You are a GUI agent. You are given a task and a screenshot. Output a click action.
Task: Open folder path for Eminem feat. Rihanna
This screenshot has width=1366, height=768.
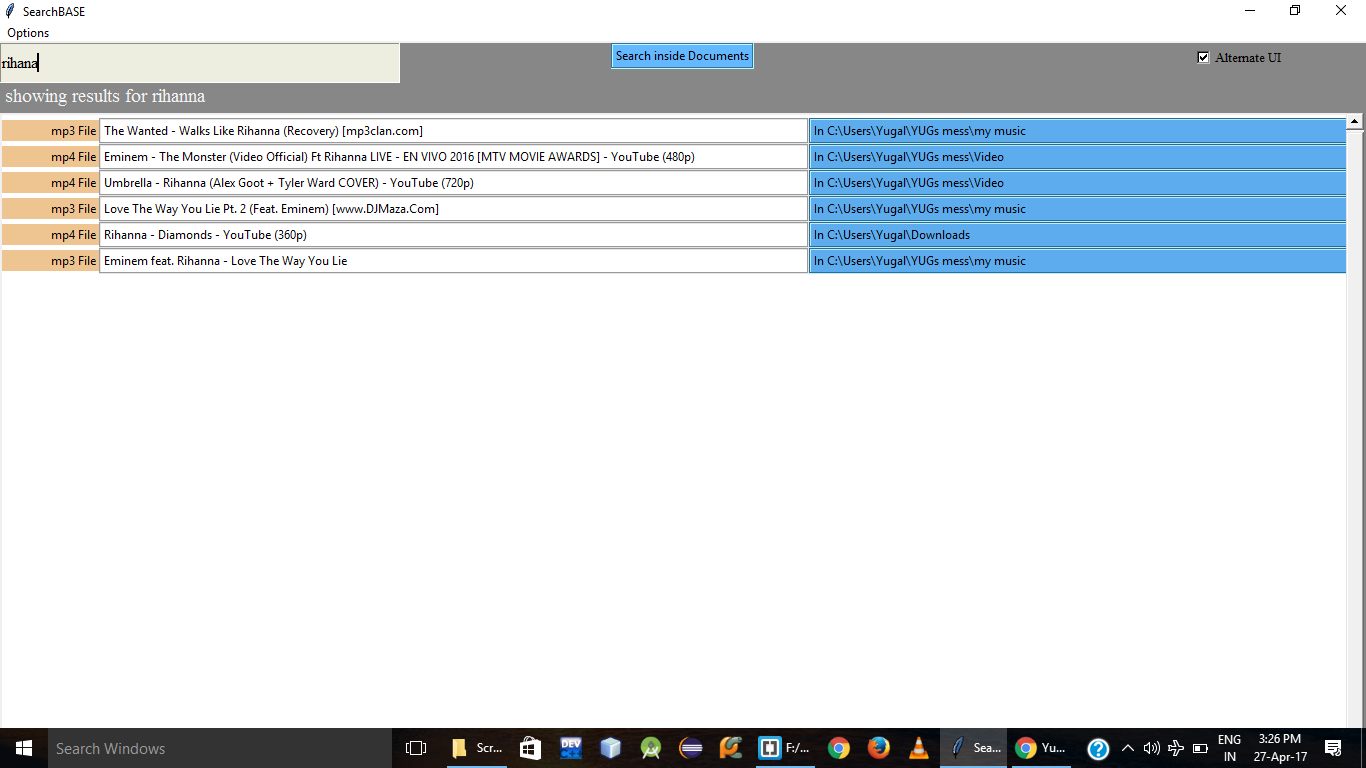[x=1077, y=261]
